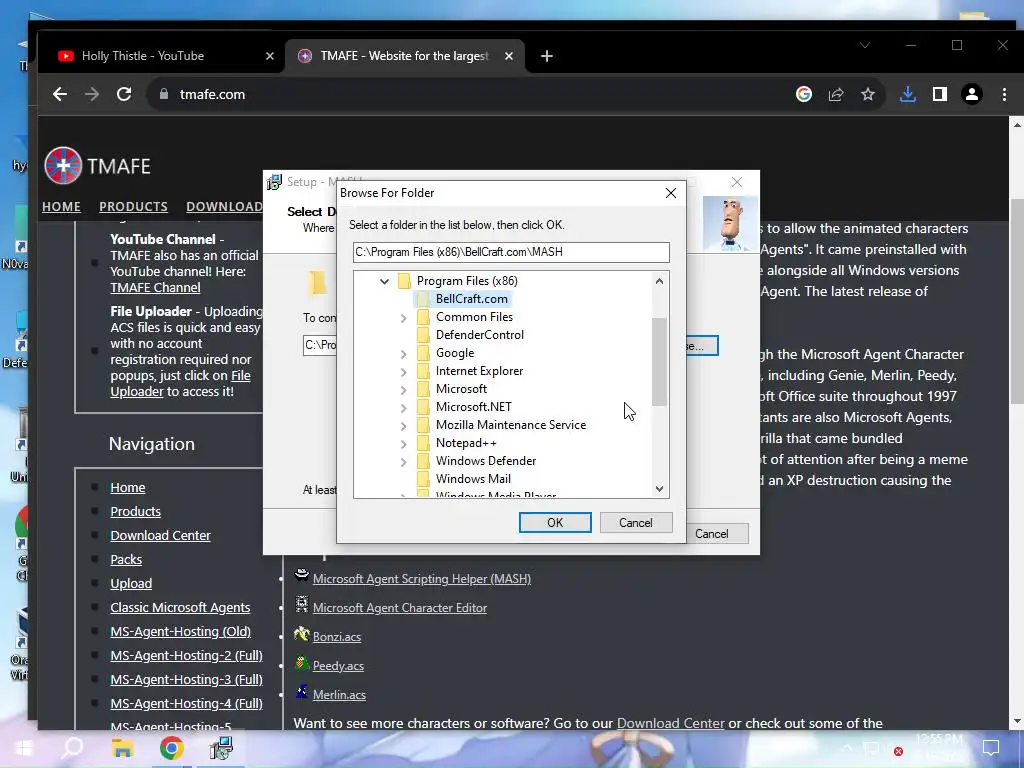Bookmark this page with the star icon
1024x768 pixels.
click(x=868, y=94)
